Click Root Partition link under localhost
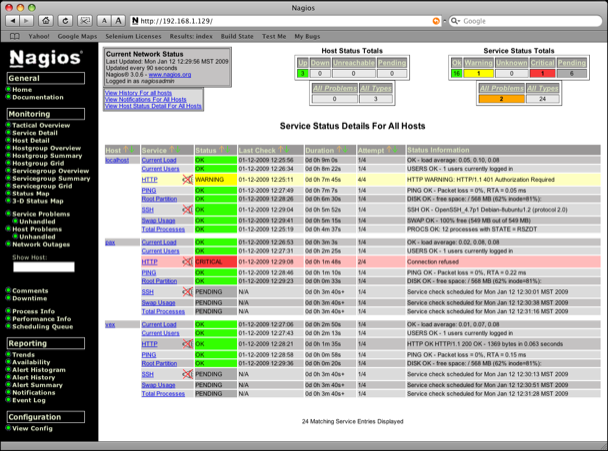The image size is (608, 451). tap(159, 199)
